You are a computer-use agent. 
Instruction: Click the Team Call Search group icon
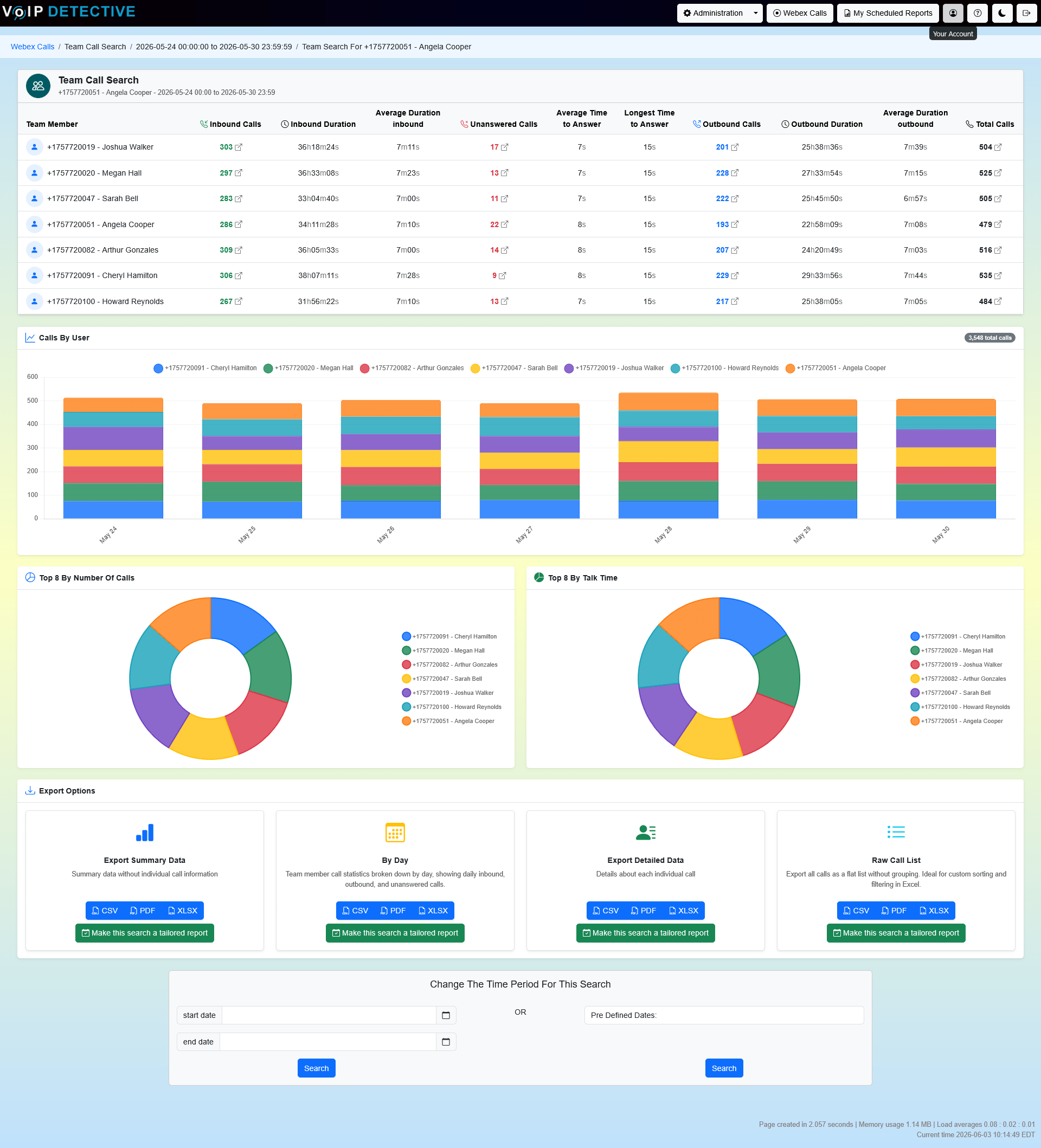38,86
